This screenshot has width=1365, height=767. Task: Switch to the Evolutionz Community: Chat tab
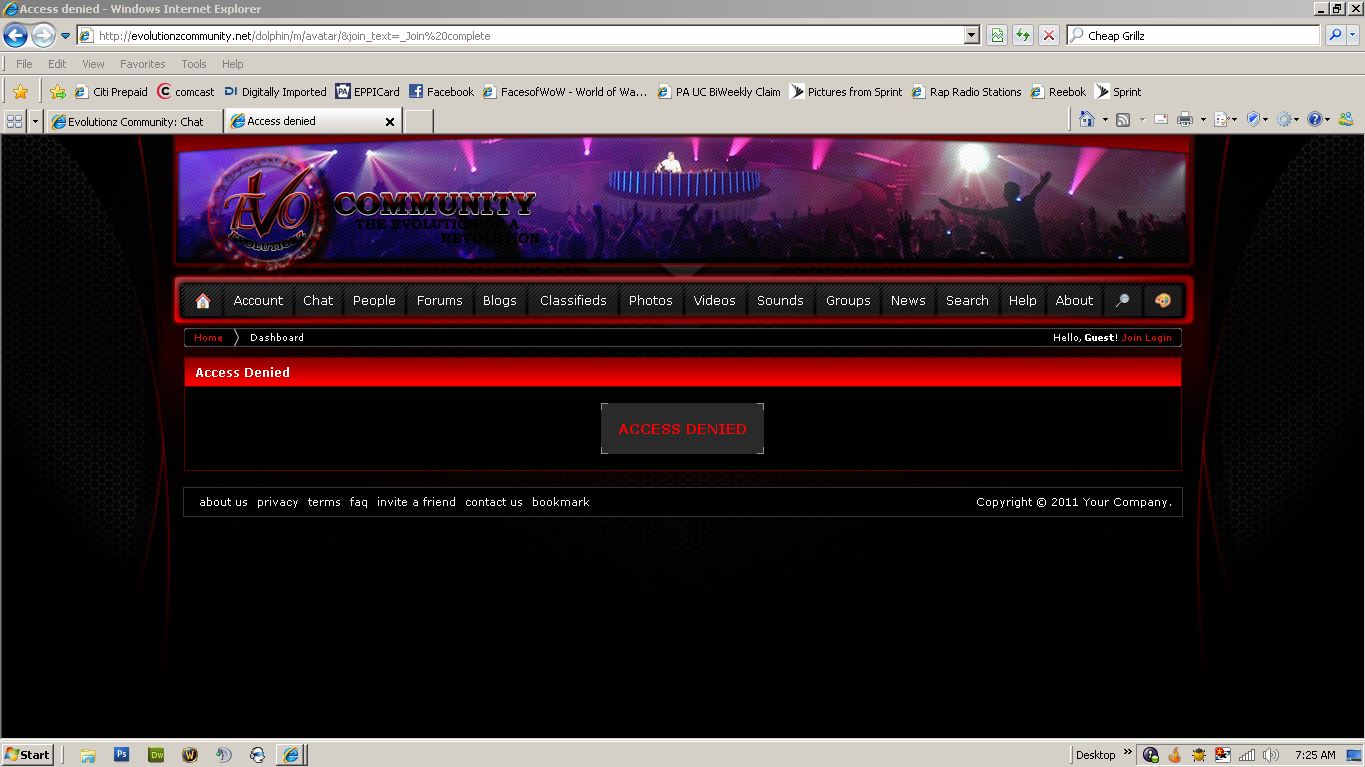coord(135,121)
